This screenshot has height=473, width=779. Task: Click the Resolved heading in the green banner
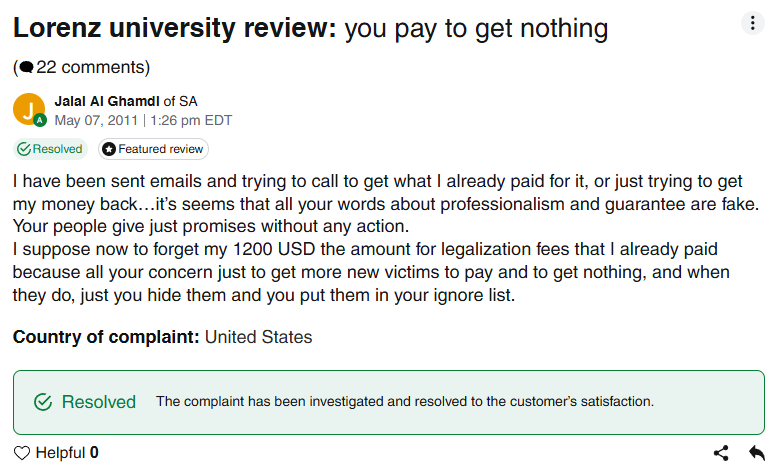pyautogui.click(x=99, y=402)
